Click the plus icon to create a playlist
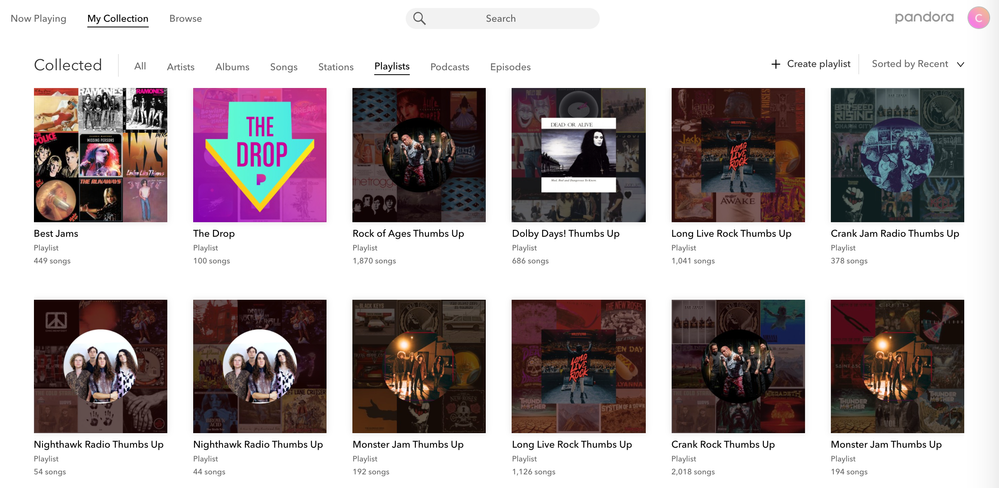999x488 pixels. (775, 64)
